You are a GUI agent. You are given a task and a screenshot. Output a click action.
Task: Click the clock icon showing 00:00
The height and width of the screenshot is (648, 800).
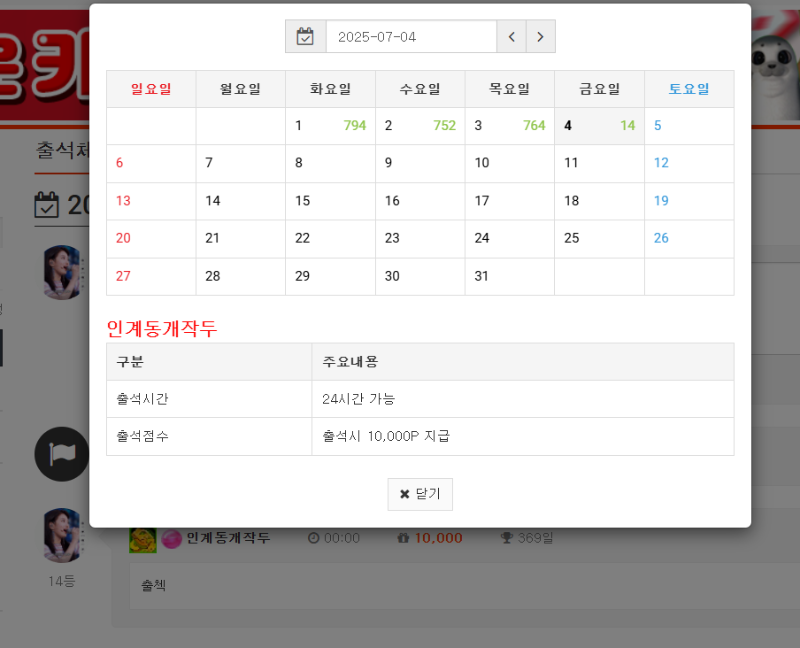314,538
